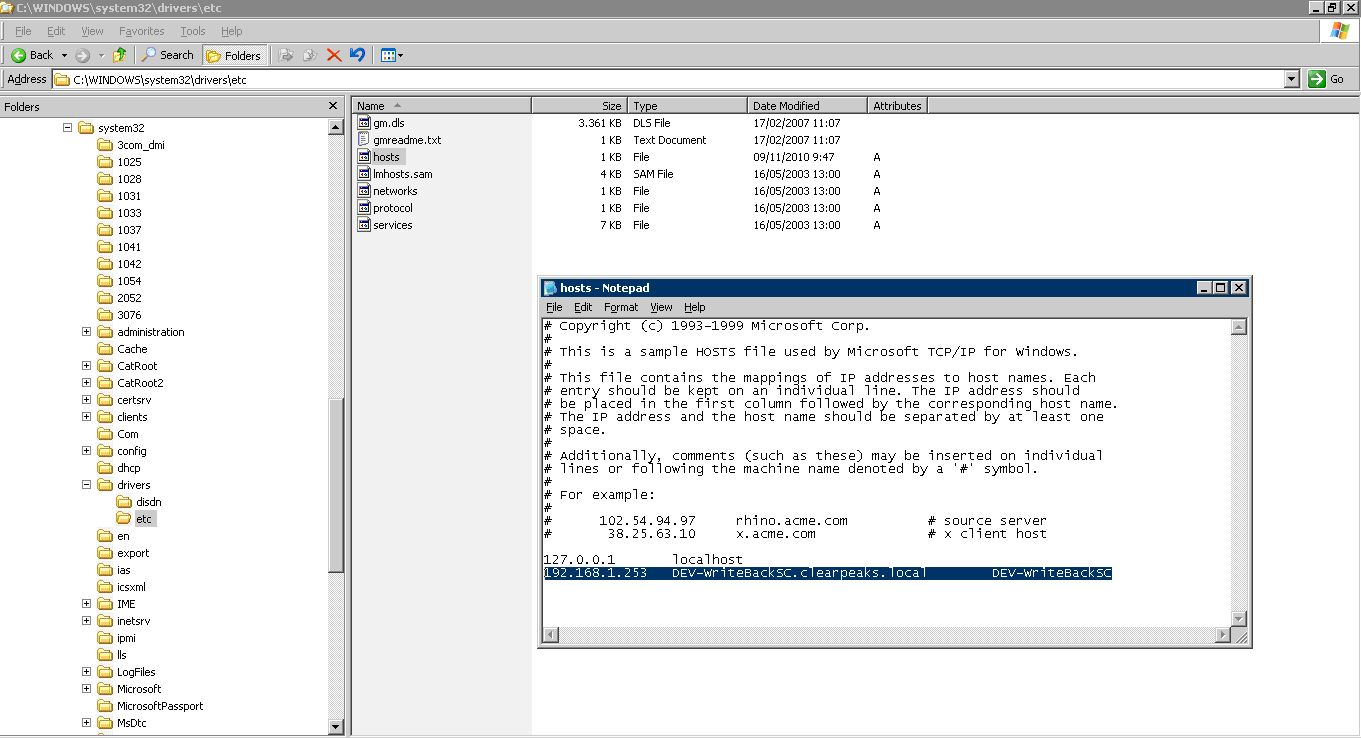Click the folder tree scrollbar up arrow
Viewport: 1361px width, 738px height.
point(335,127)
